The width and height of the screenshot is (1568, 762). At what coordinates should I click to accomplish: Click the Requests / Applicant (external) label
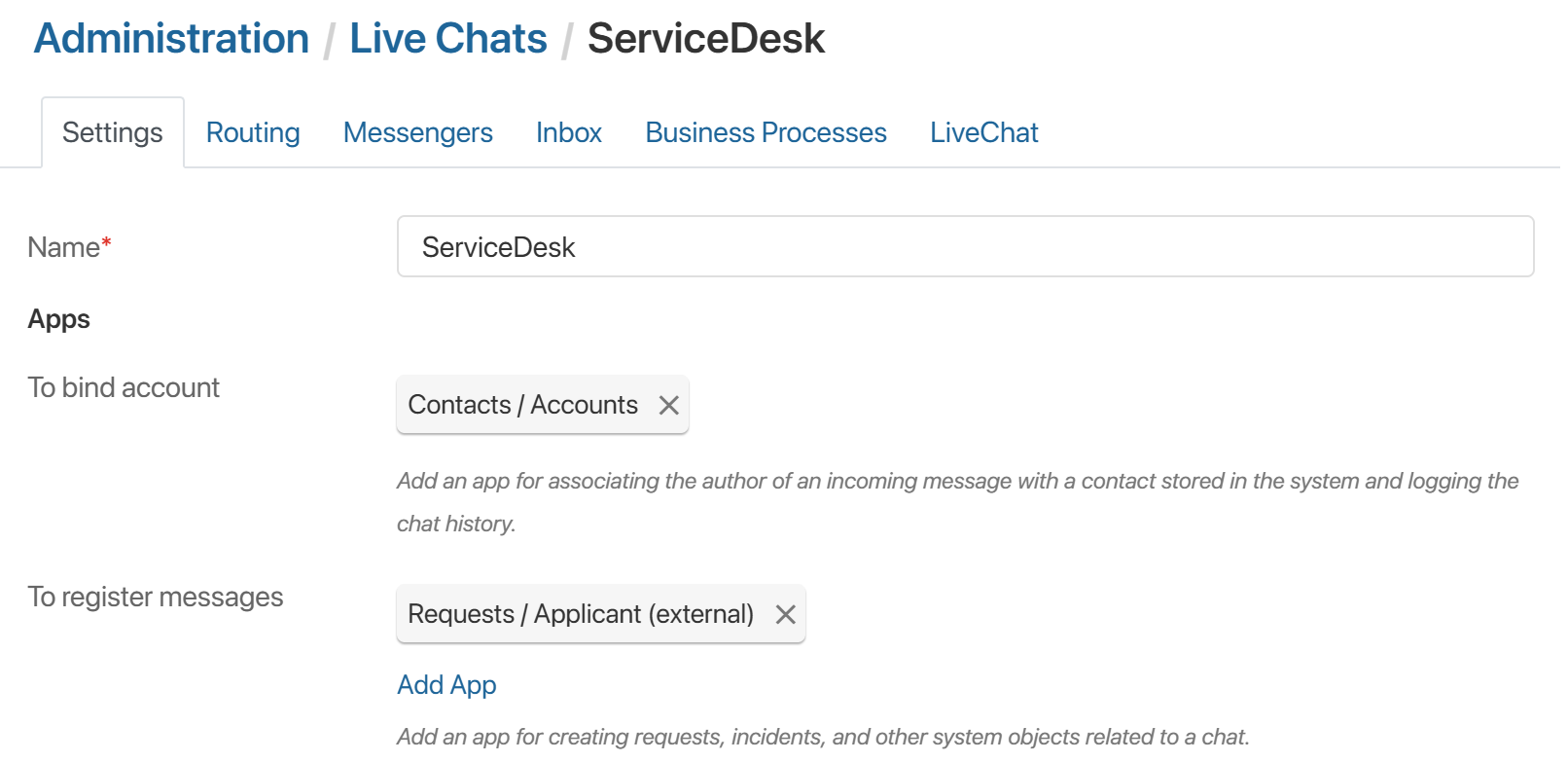(x=581, y=614)
